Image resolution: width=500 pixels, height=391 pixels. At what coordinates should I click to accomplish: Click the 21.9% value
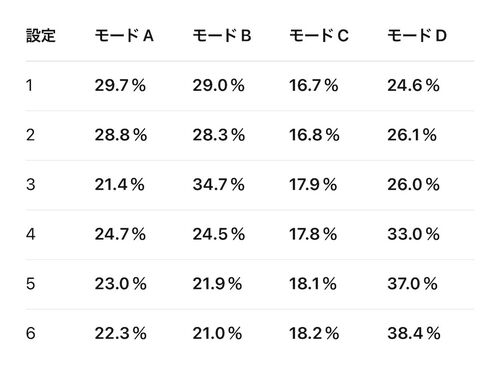(217, 284)
